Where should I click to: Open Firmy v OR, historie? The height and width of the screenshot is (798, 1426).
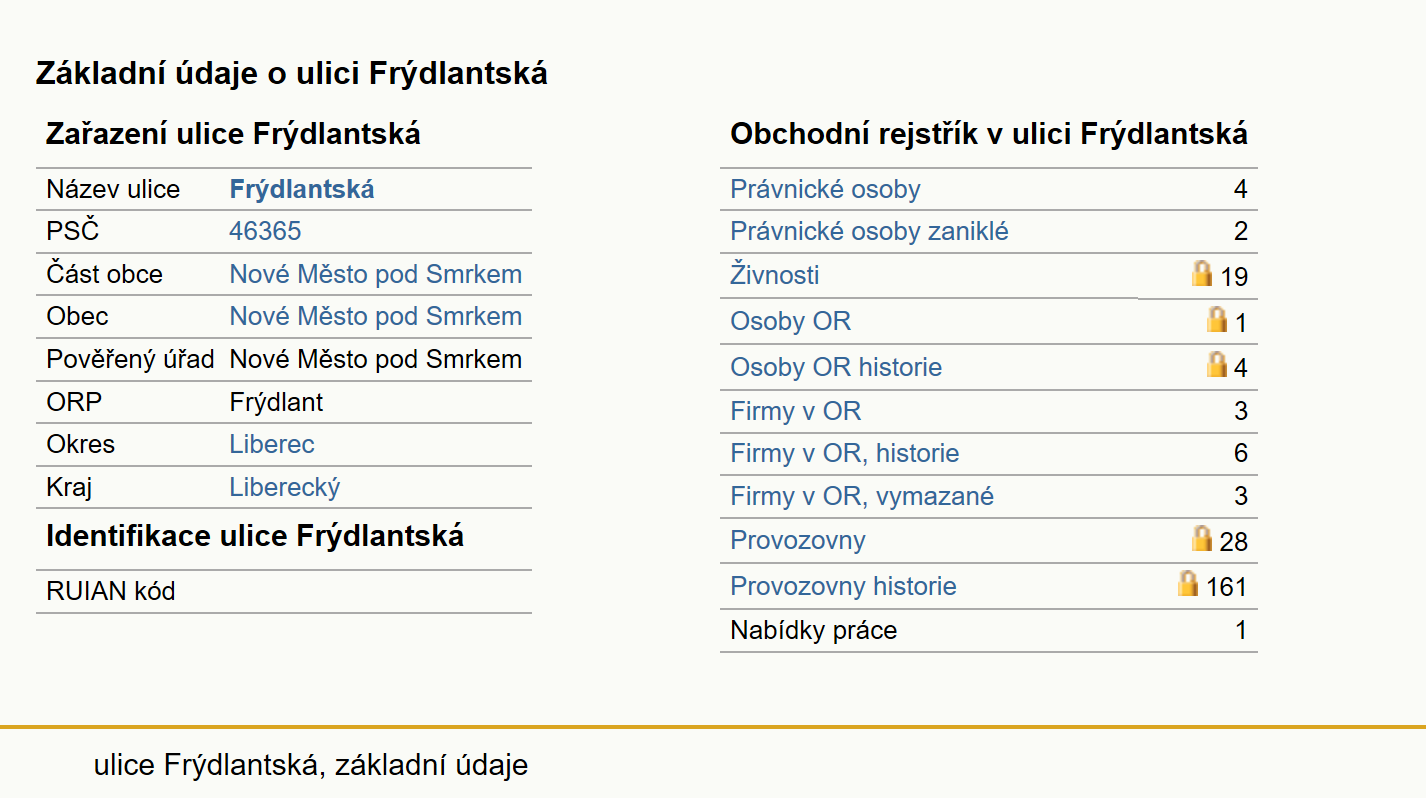point(844,453)
